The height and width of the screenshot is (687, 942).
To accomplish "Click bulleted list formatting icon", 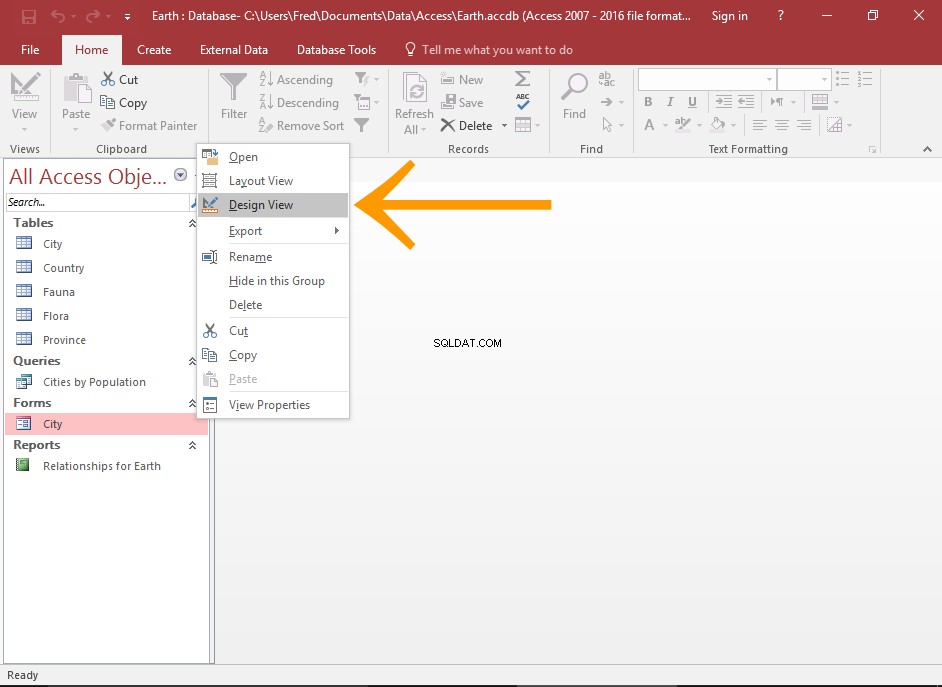I will pyautogui.click(x=843, y=79).
